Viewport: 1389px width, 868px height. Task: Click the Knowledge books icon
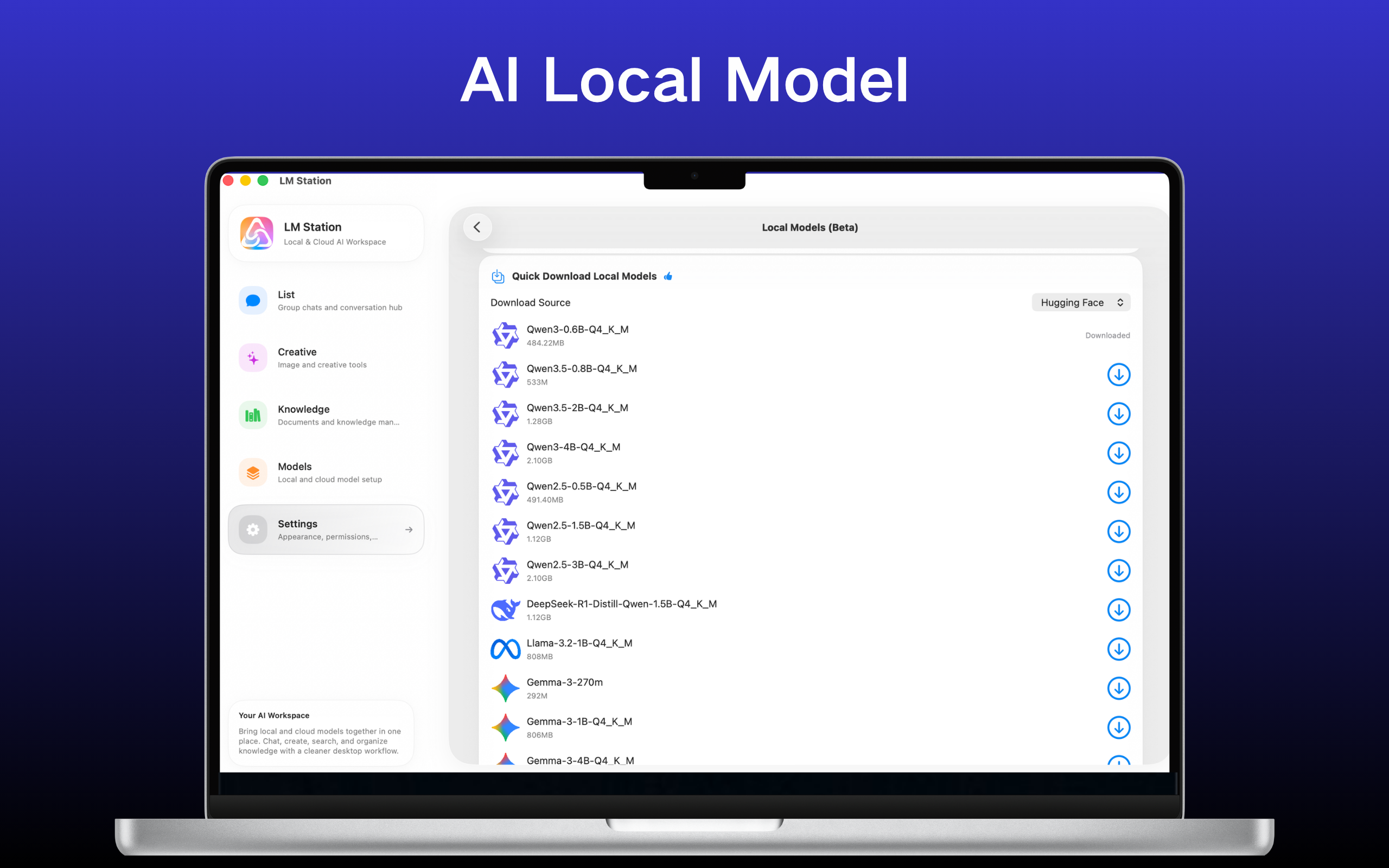(252, 415)
